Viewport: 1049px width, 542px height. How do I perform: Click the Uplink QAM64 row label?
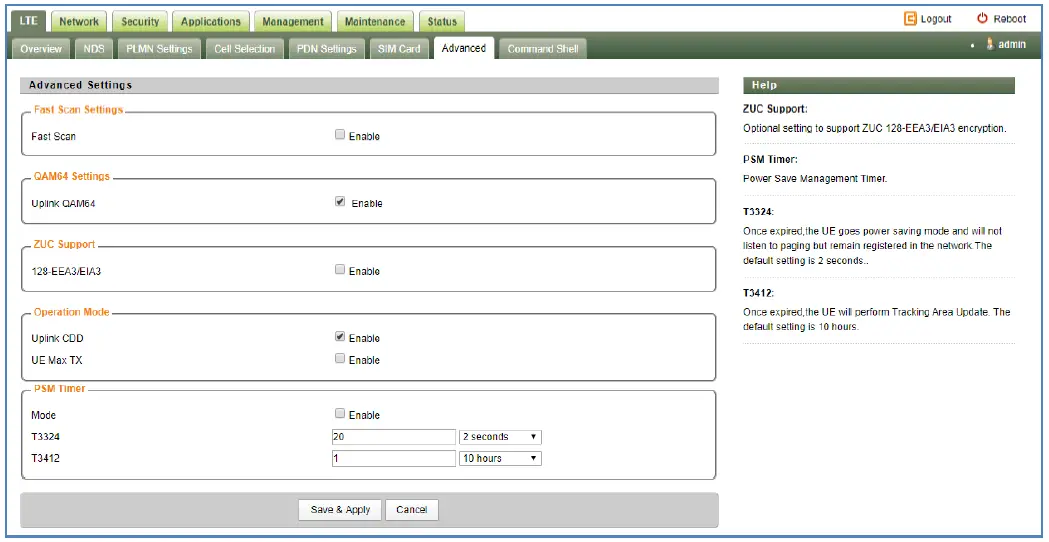click(64, 203)
